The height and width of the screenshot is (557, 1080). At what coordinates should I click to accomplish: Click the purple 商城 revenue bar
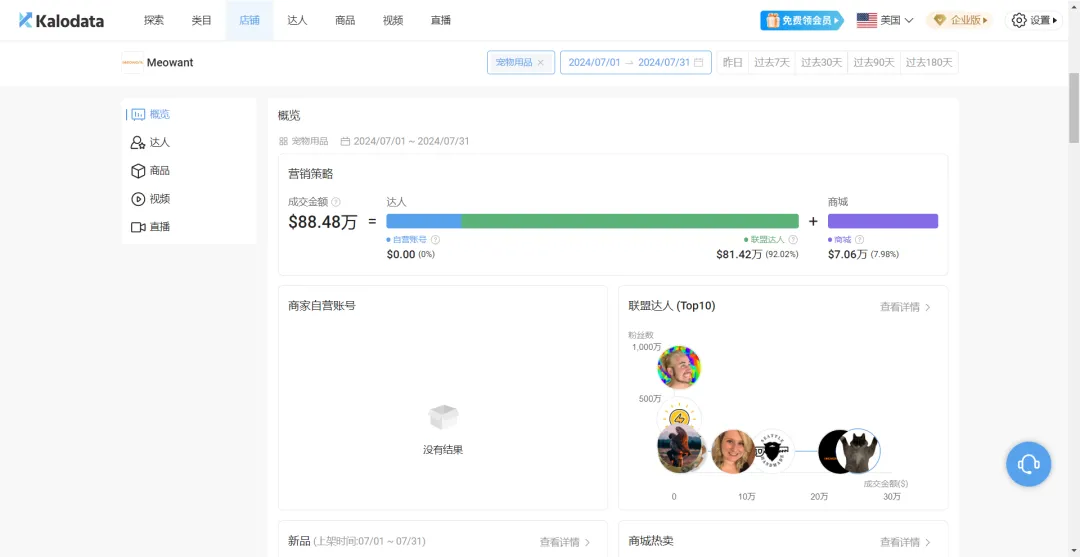pyautogui.click(x=882, y=221)
